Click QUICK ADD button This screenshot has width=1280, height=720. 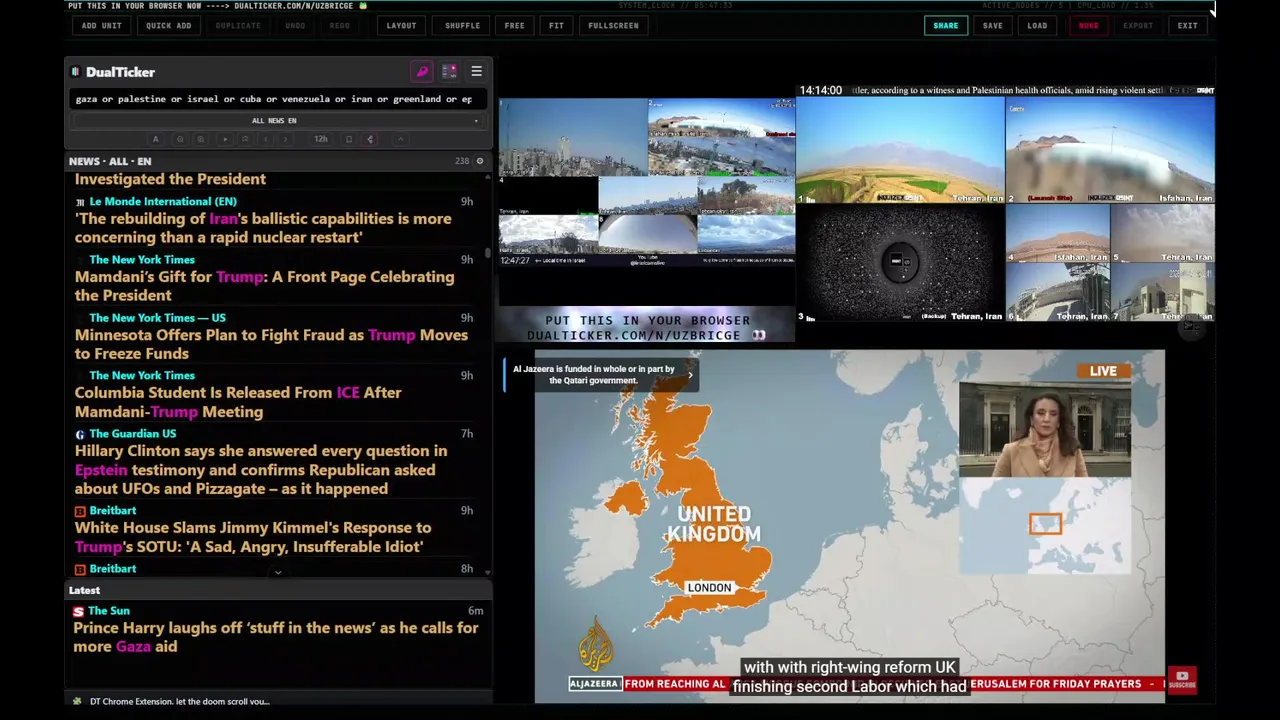click(x=168, y=26)
